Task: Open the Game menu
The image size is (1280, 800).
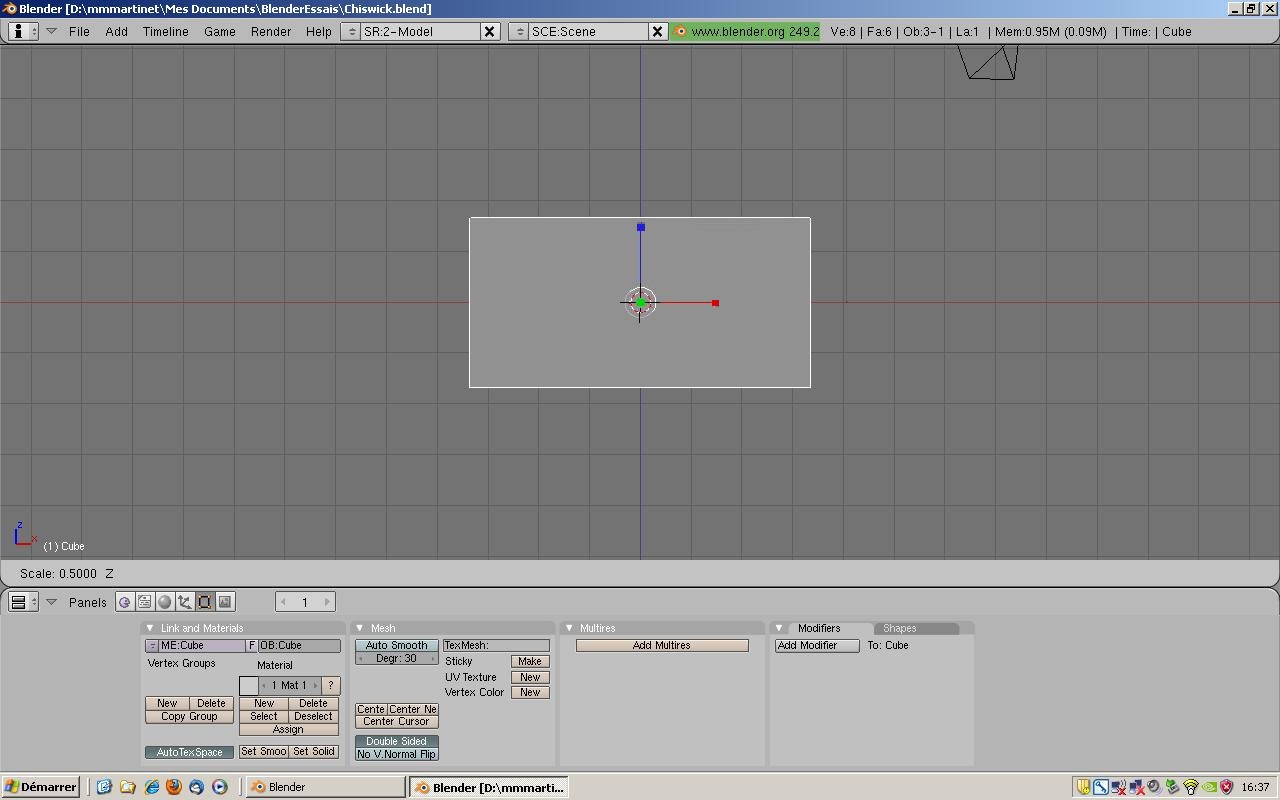Action: point(220,31)
